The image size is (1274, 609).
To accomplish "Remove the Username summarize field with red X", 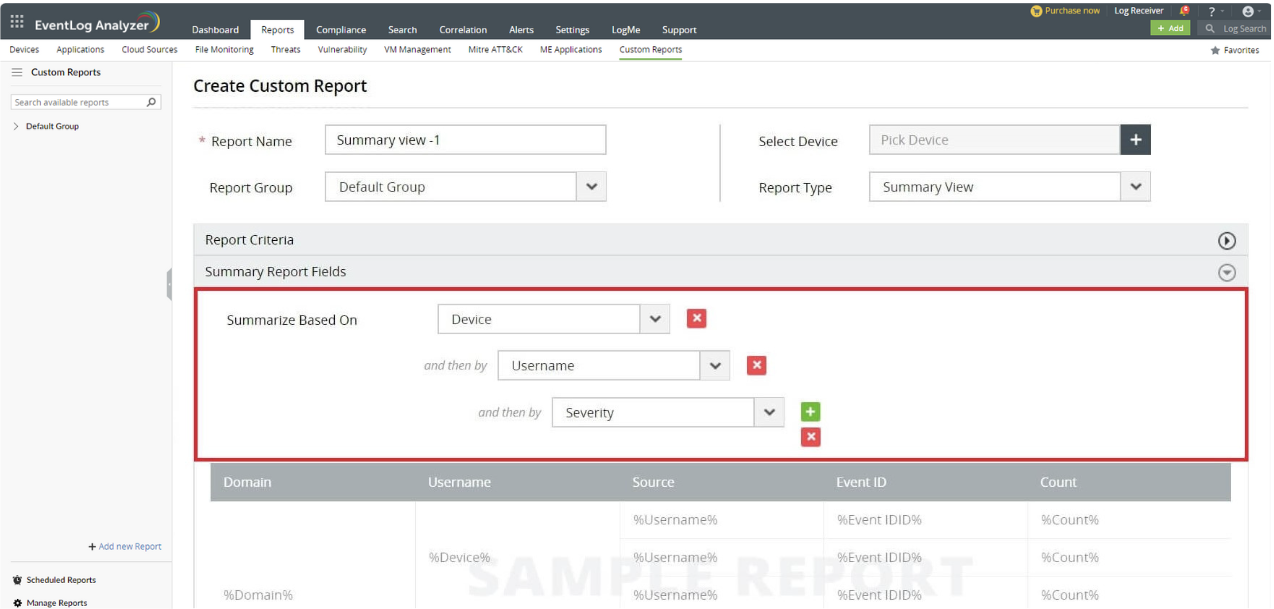I will (x=757, y=366).
